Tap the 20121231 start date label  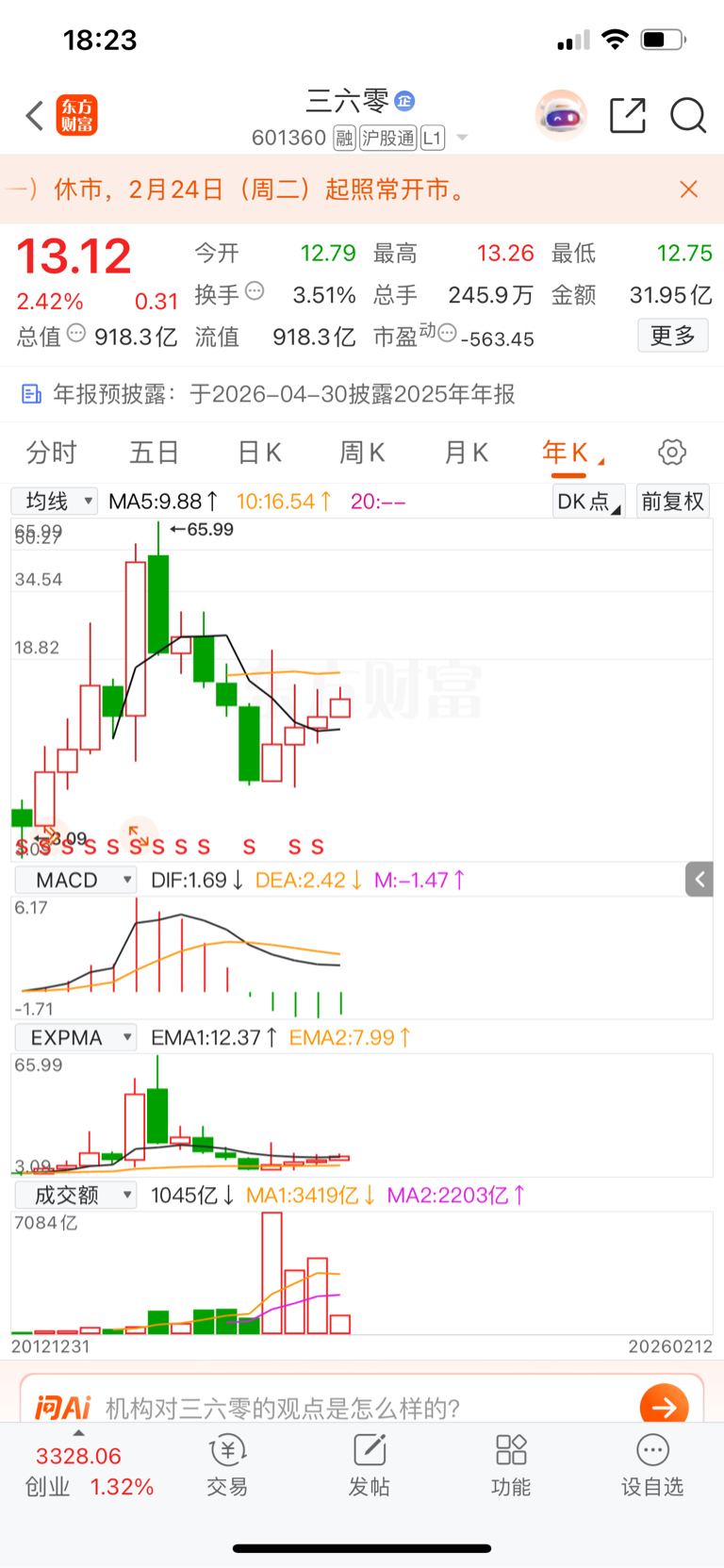pyautogui.click(x=51, y=1346)
